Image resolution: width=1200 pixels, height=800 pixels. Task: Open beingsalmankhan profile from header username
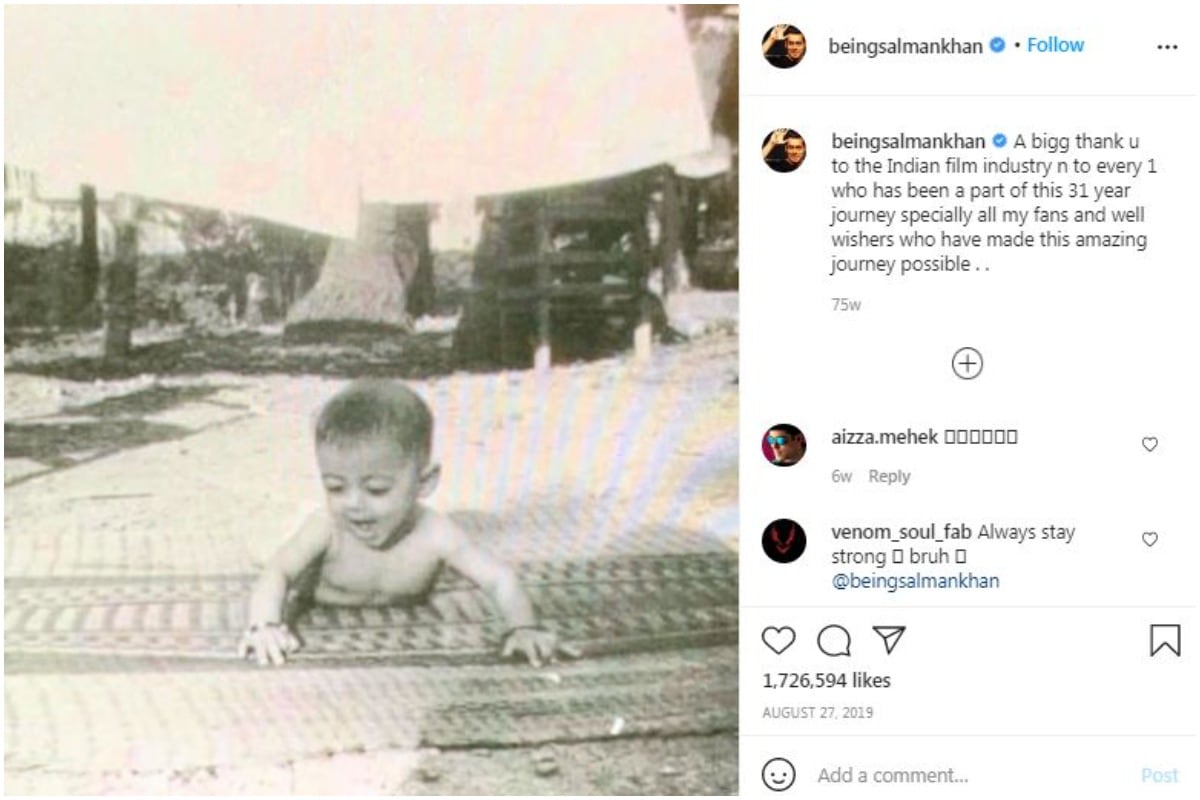pos(905,46)
